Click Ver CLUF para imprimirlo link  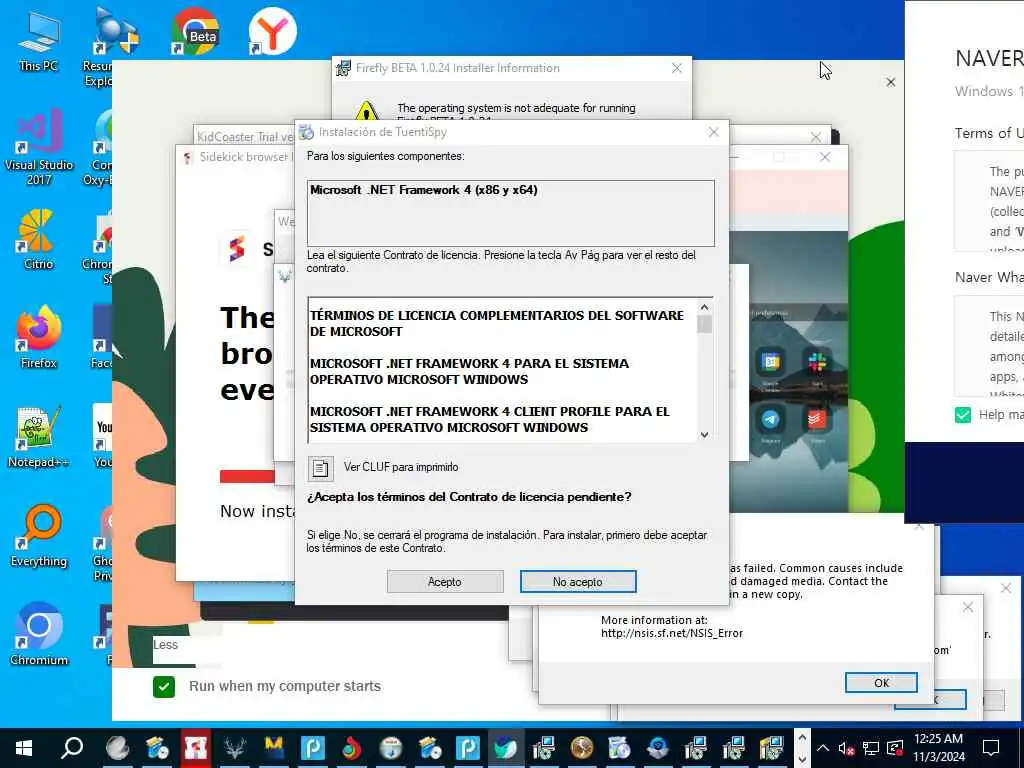401,468
